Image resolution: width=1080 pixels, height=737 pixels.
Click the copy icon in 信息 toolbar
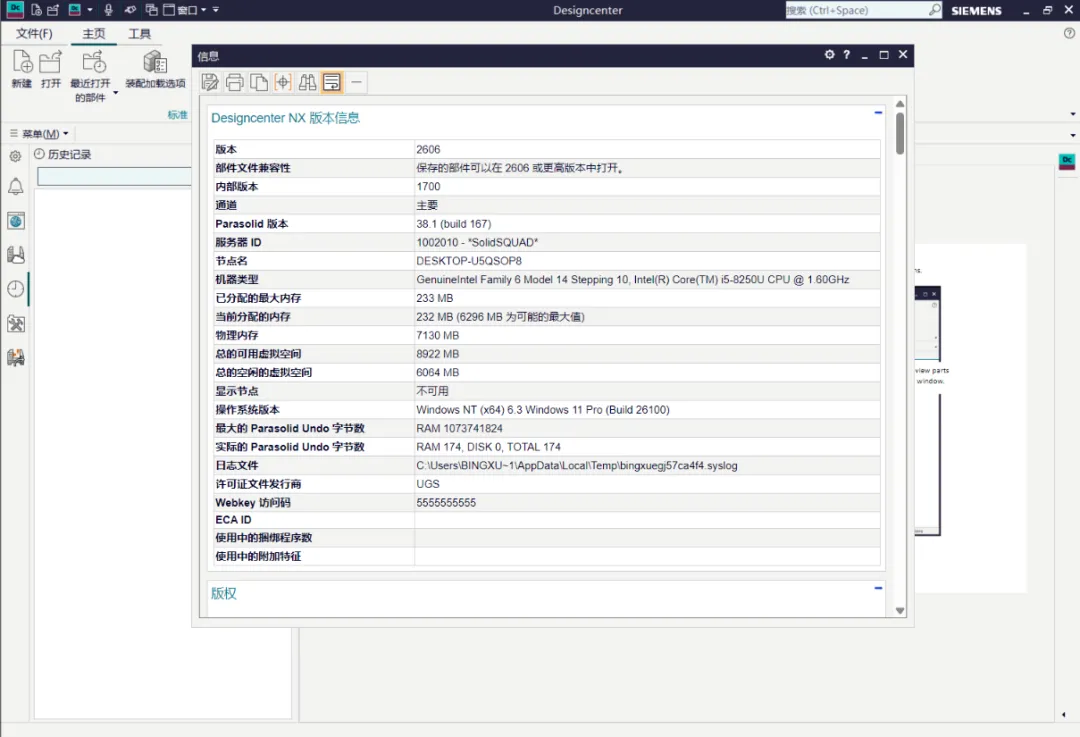click(x=259, y=83)
